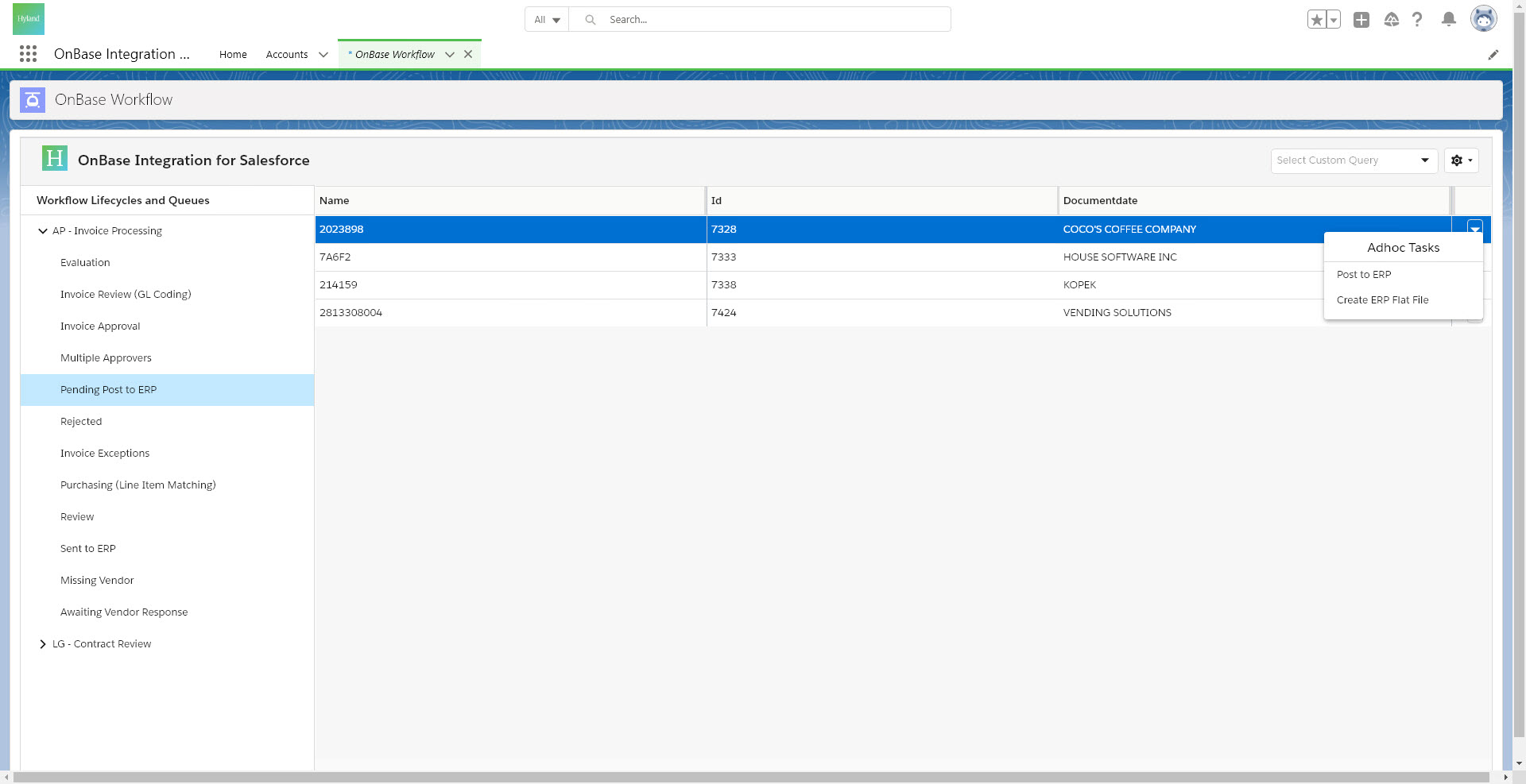
Task: Open the Salesforce Trailhead guidance icon
Action: (x=1391, y=20)
